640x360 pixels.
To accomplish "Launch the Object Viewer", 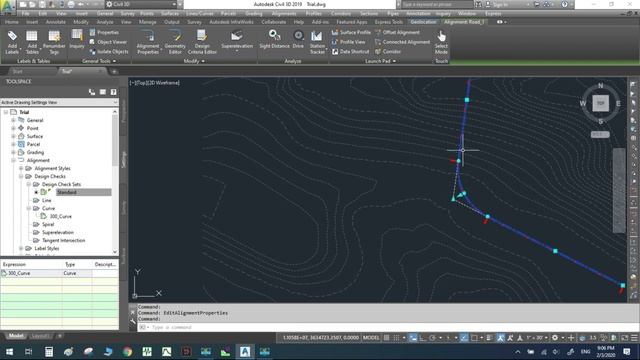I will 108,42.
